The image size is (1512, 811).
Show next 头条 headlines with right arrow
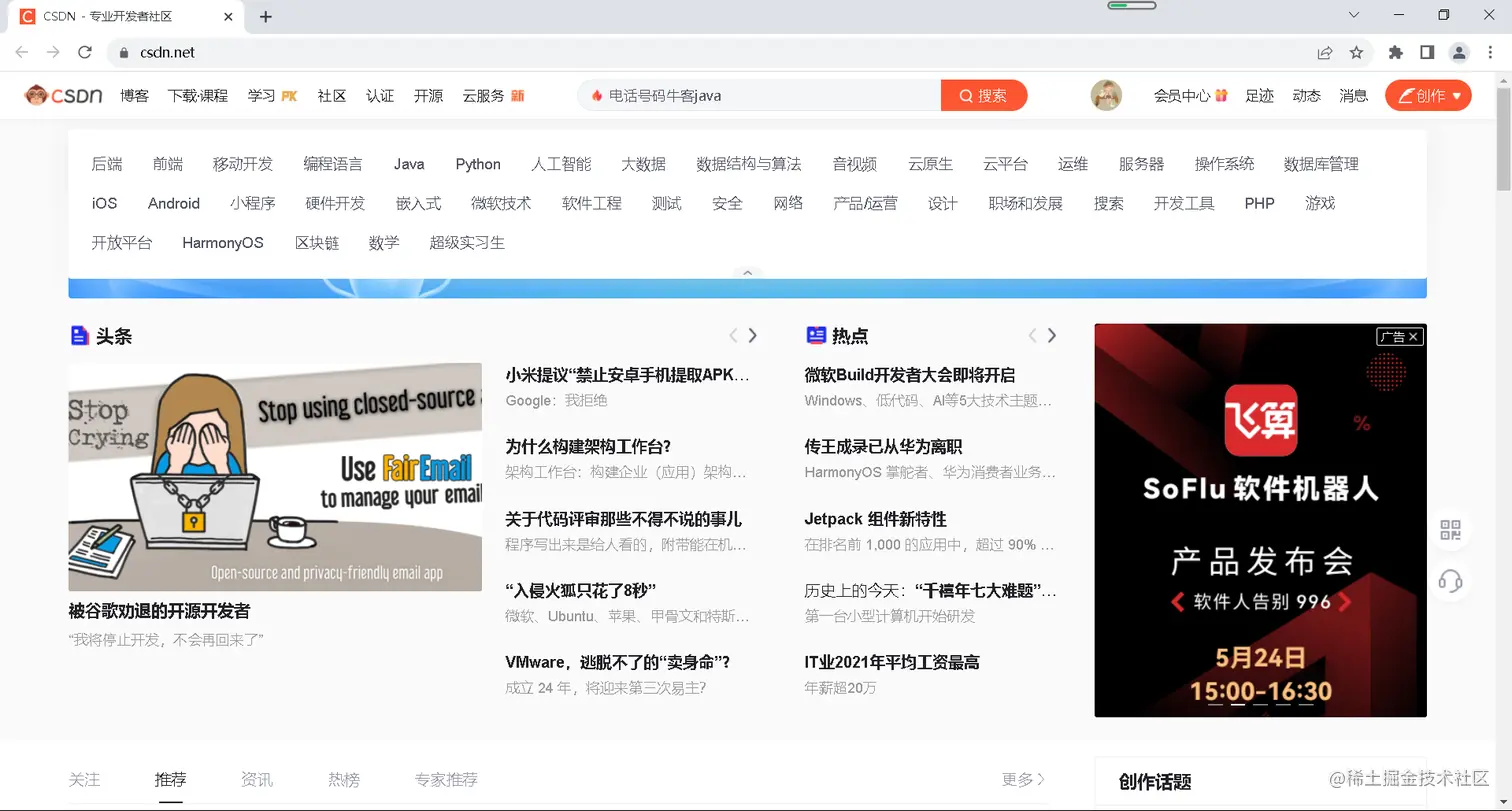point(753,336)
